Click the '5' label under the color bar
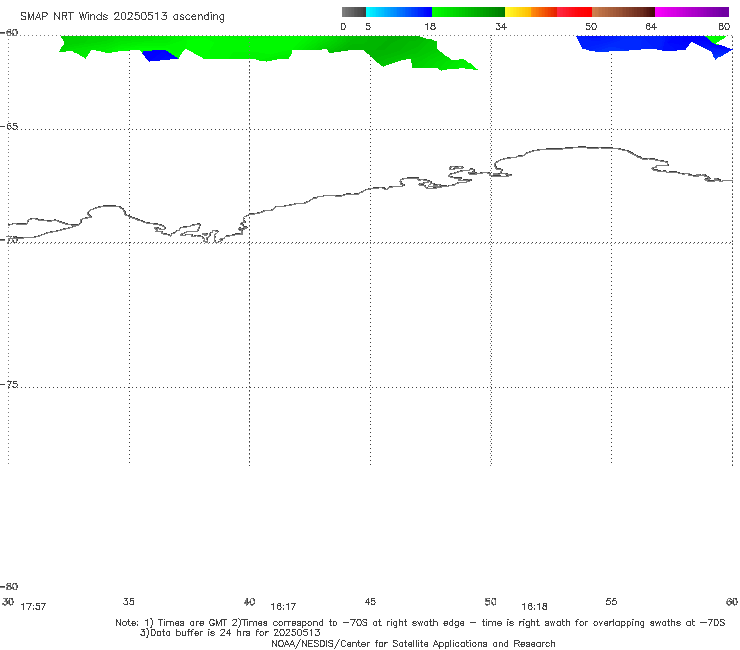740x650 pixels. (368, 27)
